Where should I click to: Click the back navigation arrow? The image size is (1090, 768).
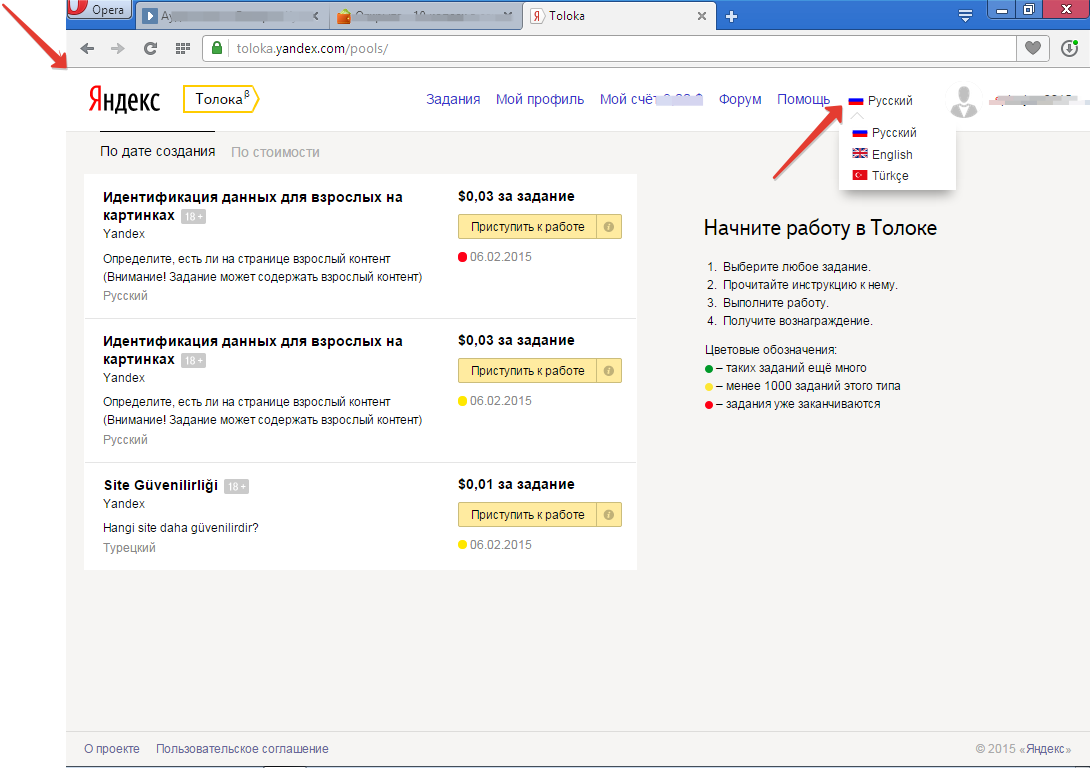coord(87,47)
